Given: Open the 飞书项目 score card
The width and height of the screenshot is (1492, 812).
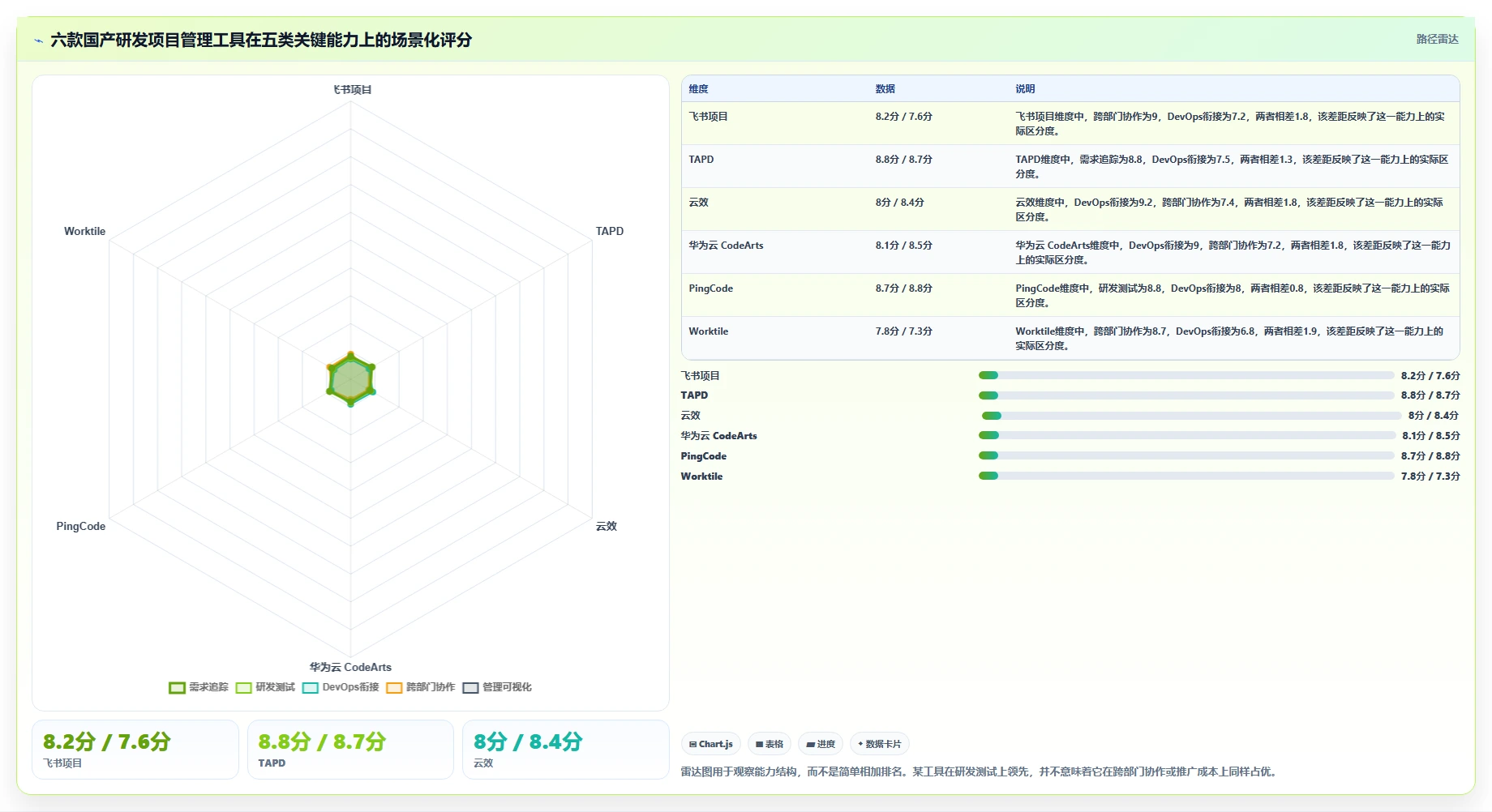Looking at the screenshot, I should [135, 750].
